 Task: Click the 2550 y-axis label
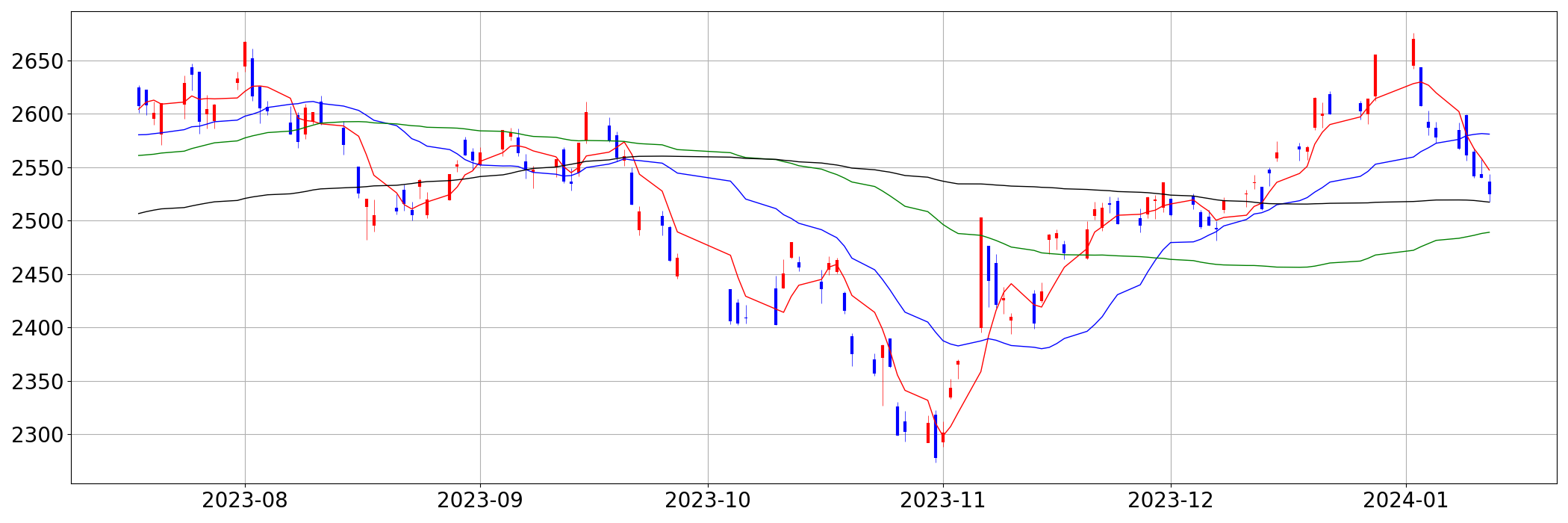pos(37,168)
